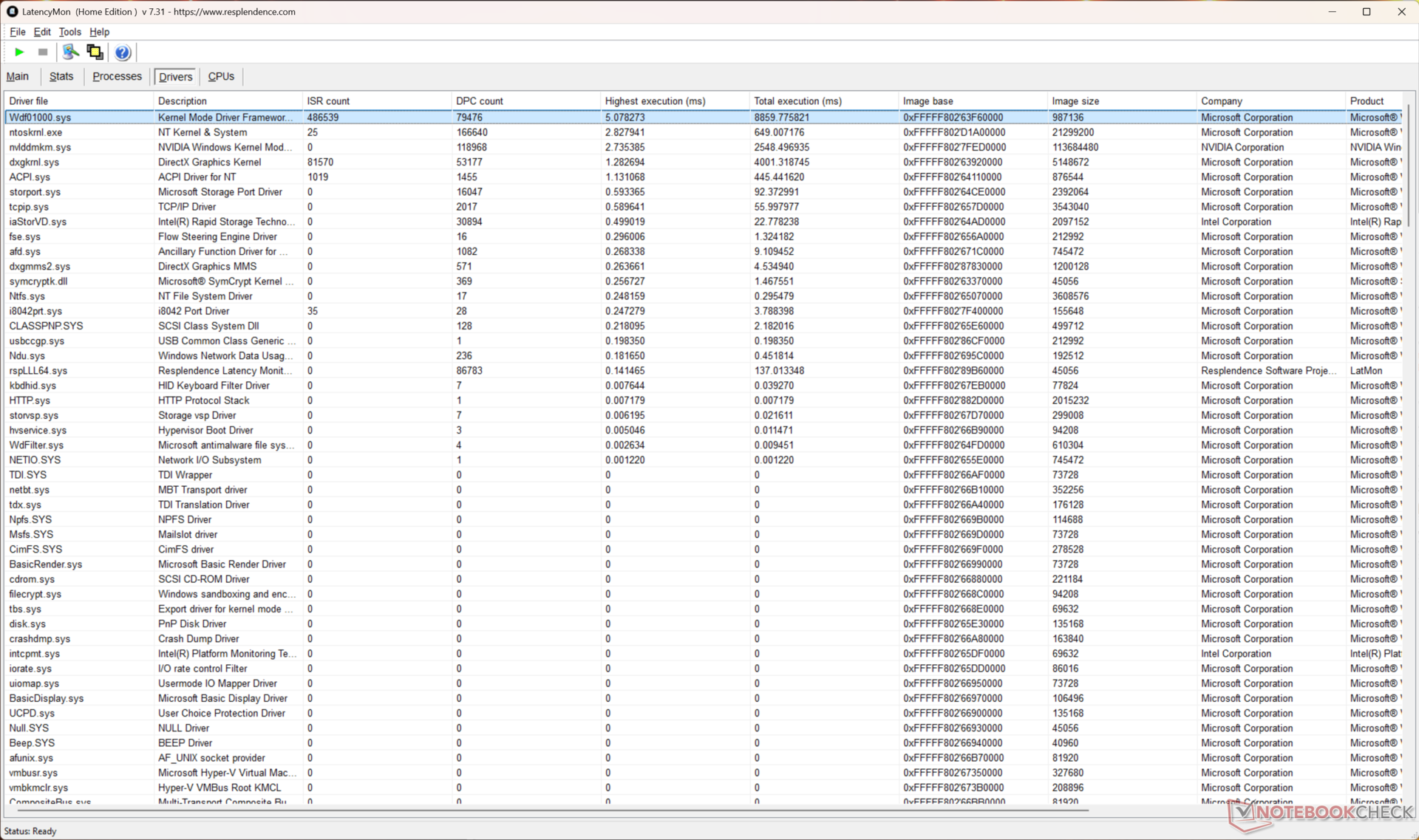Select the WdFilter.sys row
1419x840 pixels.
pyautogui.click(x=704, y=445)
